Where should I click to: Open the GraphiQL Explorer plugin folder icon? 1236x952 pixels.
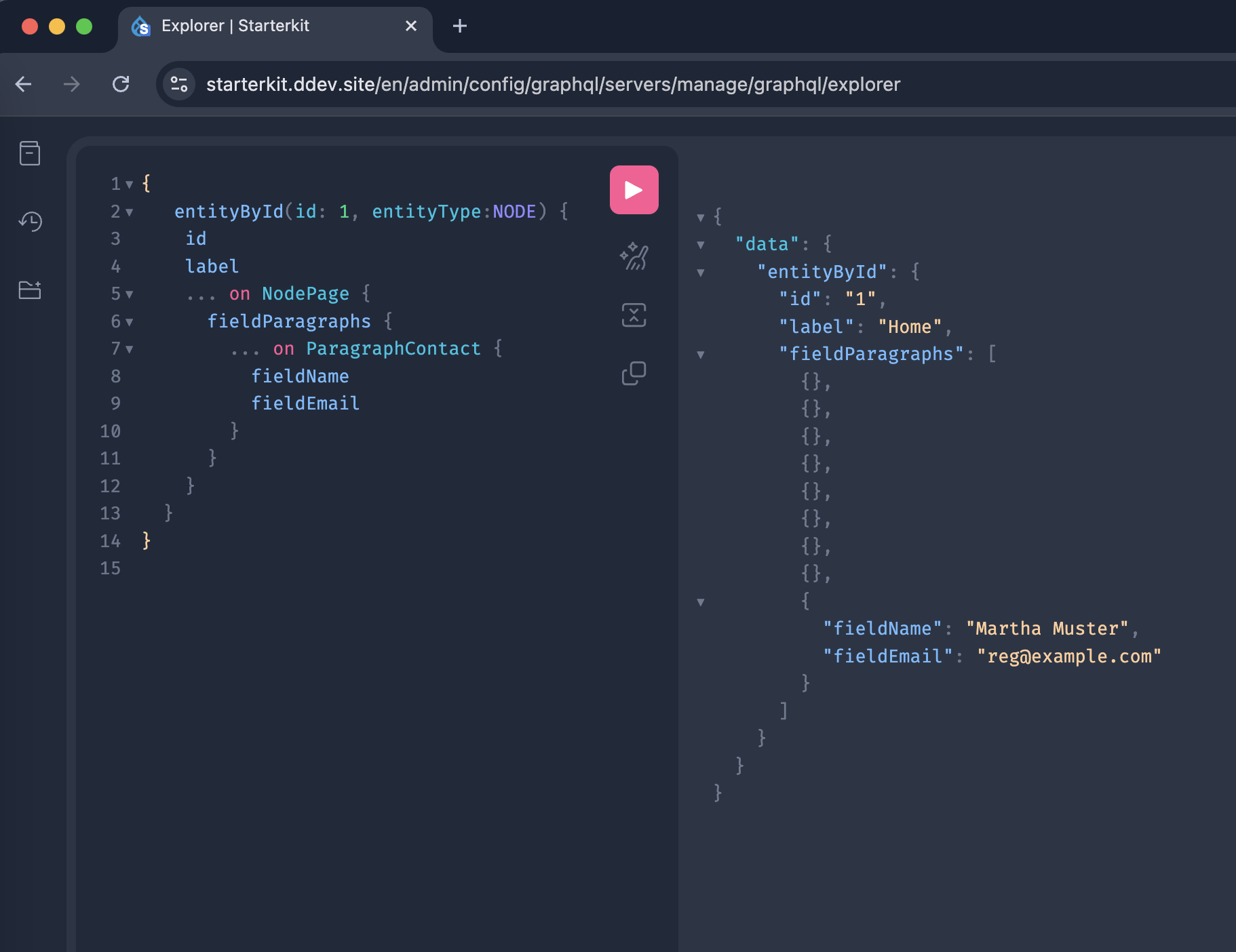pos(30,290)
